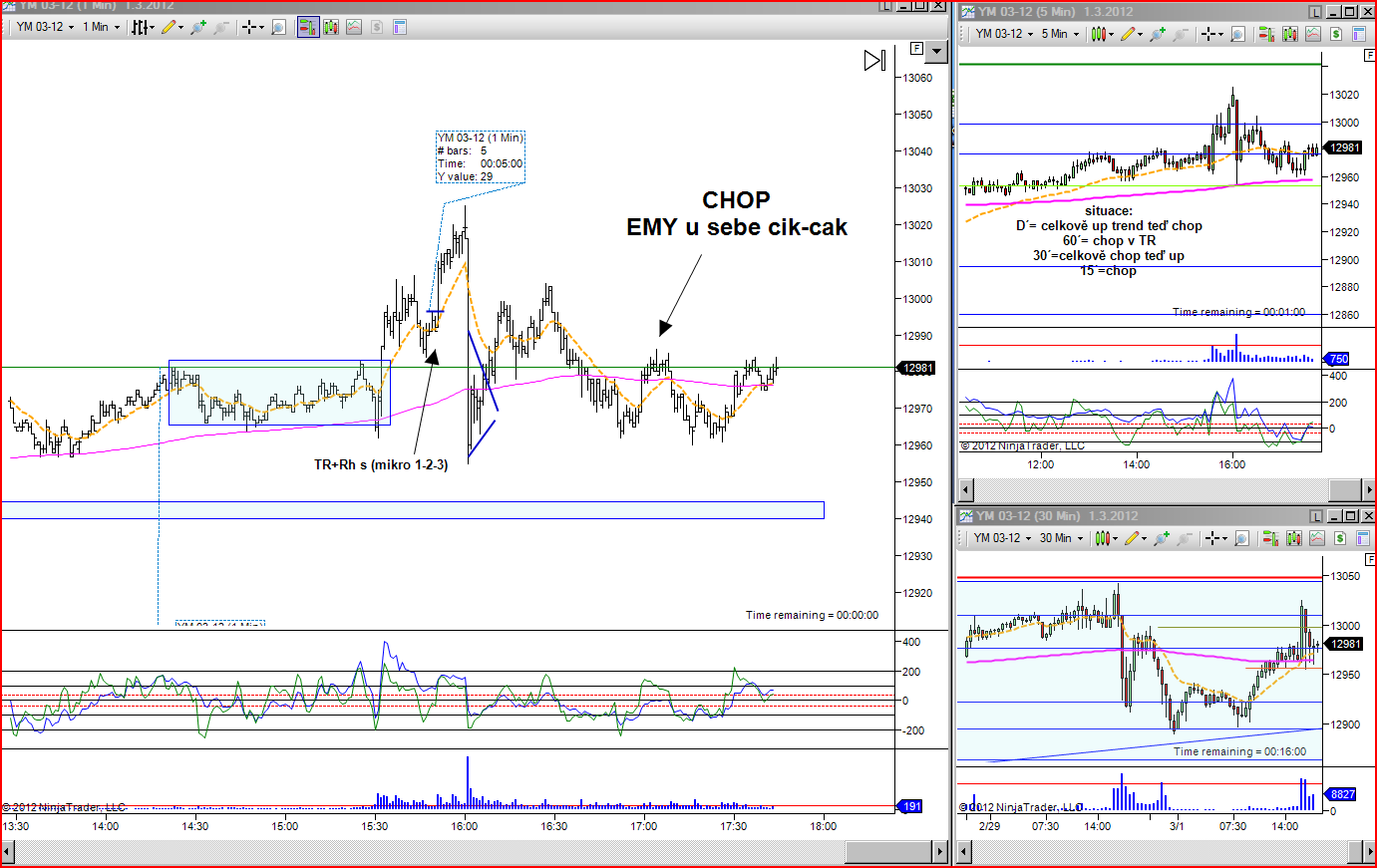Click the 191 volume marker on 1 Min chart
The image size is (1377, 868).
pos(911,806)
